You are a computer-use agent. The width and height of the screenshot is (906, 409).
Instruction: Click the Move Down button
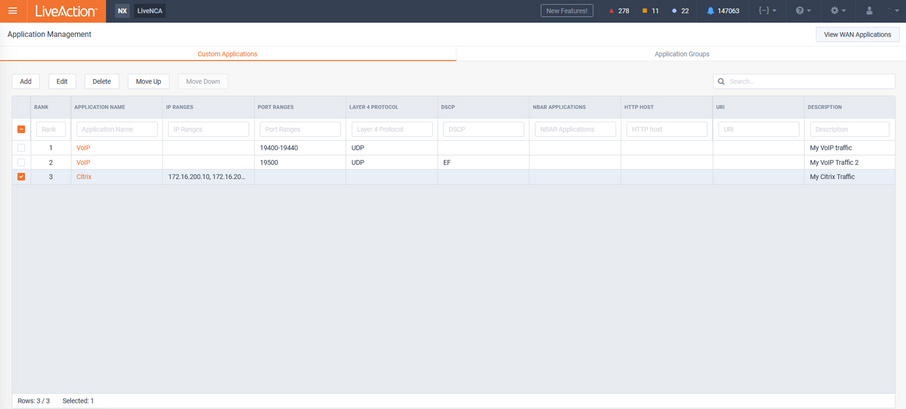click(203, 81)
